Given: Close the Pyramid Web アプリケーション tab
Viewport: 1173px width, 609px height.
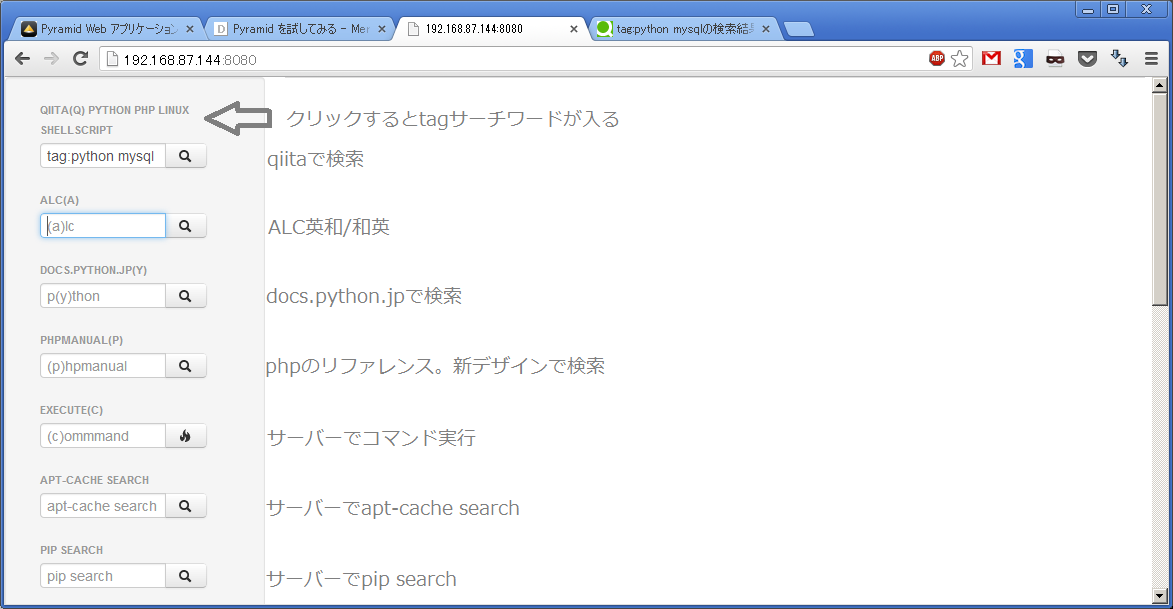Looking at the screenshot, I should click(190, 29).
